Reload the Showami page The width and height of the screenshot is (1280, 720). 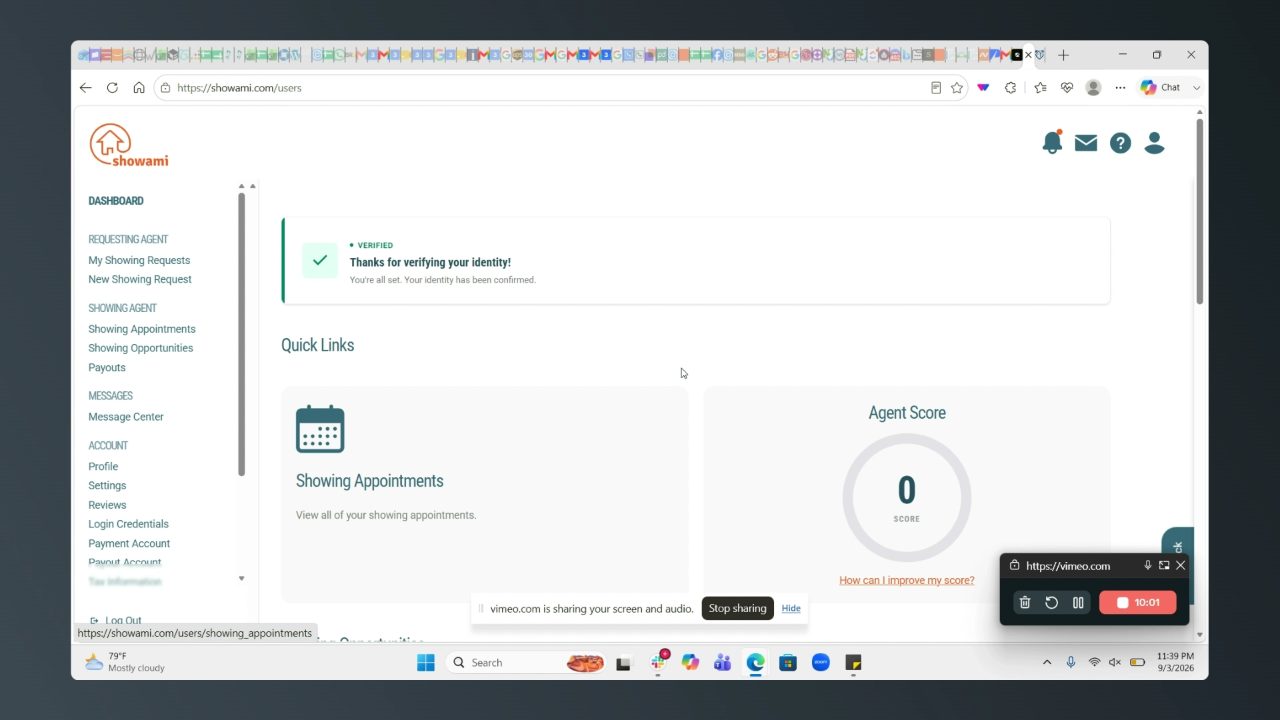(x=112, y=88)
